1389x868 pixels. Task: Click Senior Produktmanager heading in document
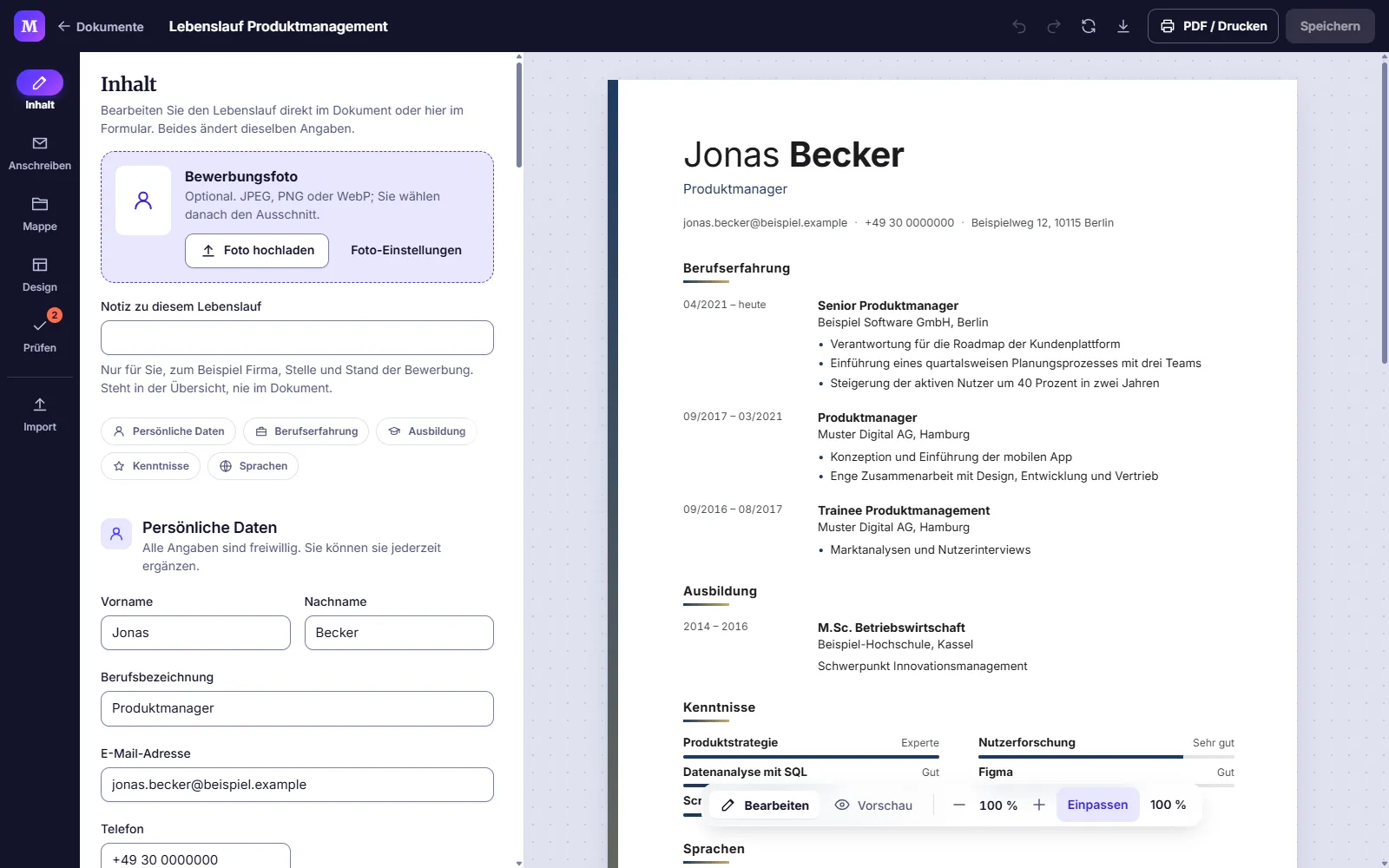888,306
